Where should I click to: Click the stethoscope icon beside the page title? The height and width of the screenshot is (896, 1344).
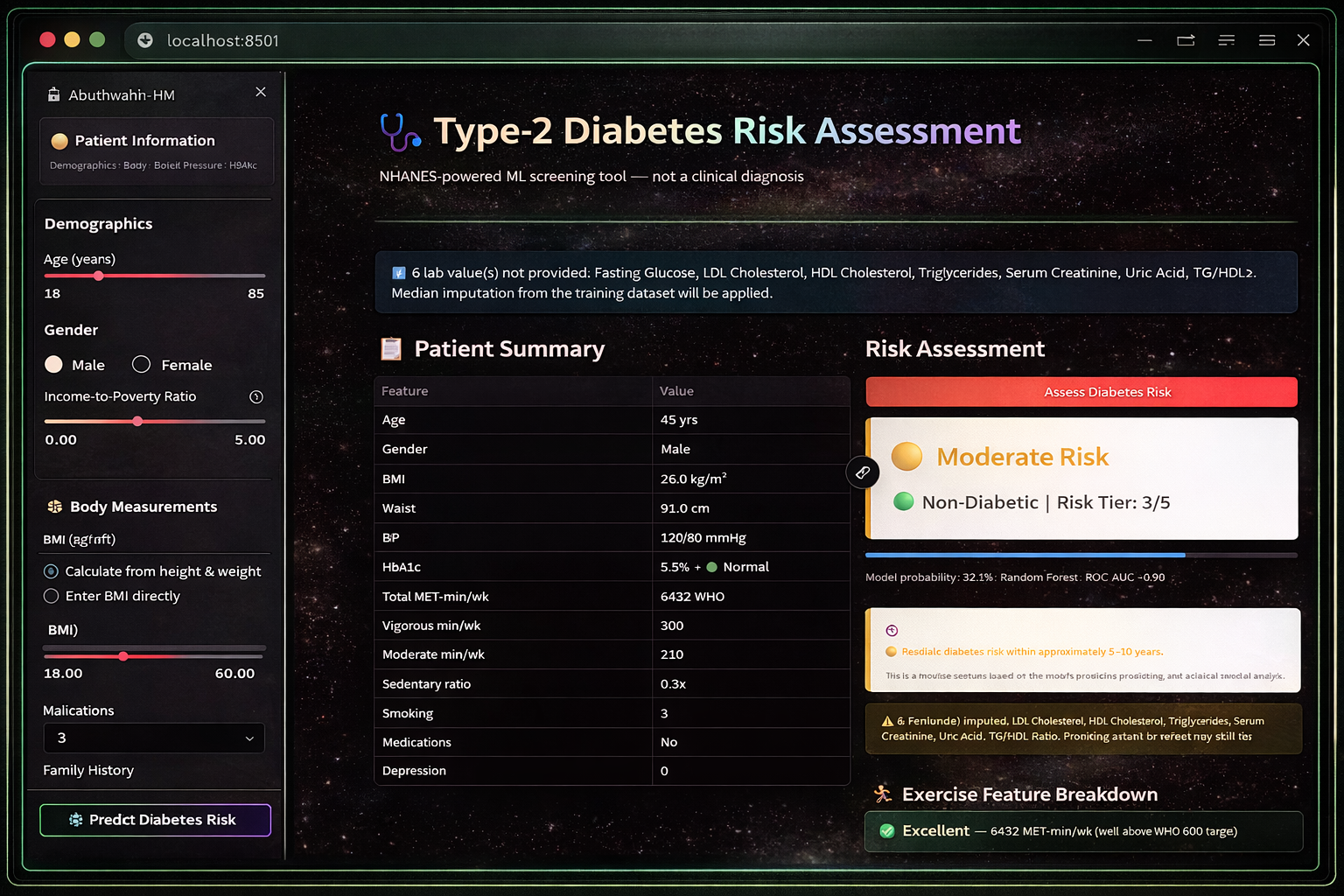(x=399, y=131)
